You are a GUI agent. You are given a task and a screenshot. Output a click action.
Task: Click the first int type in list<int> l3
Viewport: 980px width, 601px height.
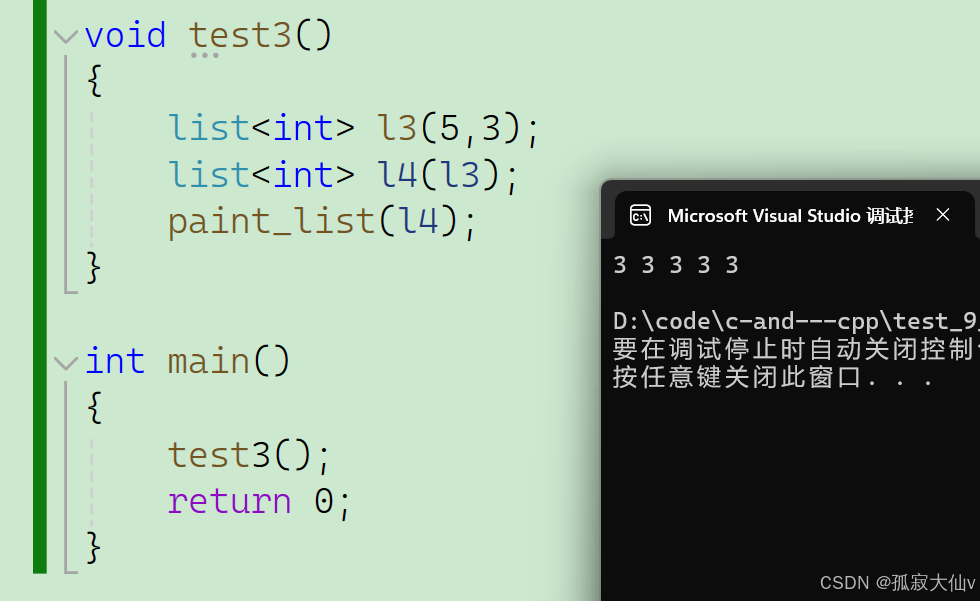point(302,129)
